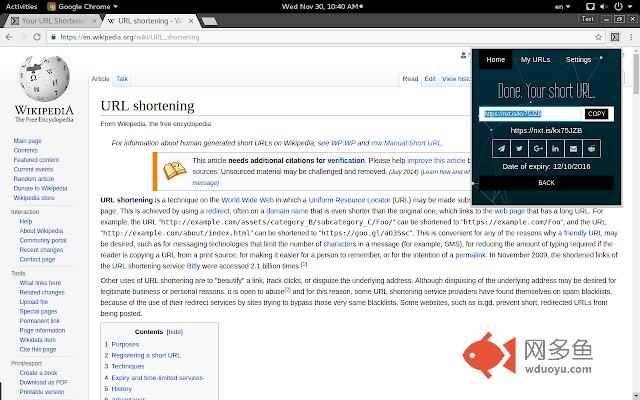The image size is (640, 400).
Task: Share short URL by email icon
Action: coord(573,149)
